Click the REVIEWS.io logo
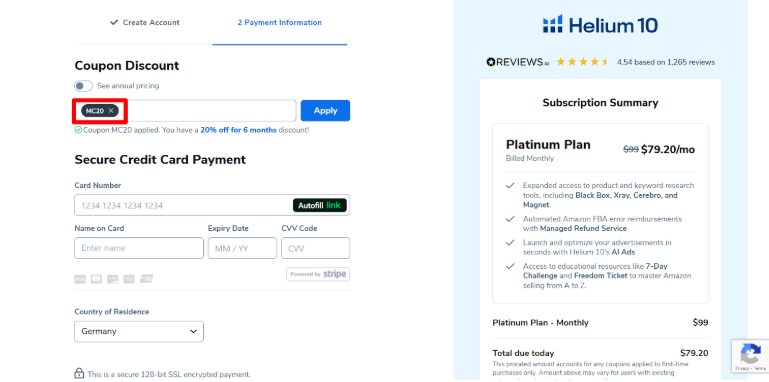Image resolution: width=769 pixels, height=382 pixels. point(518,62)
